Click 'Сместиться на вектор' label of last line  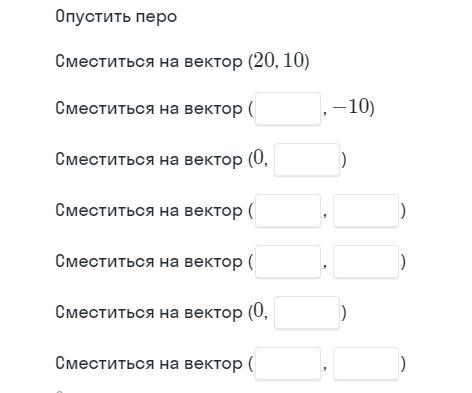(x=149, y=363)
